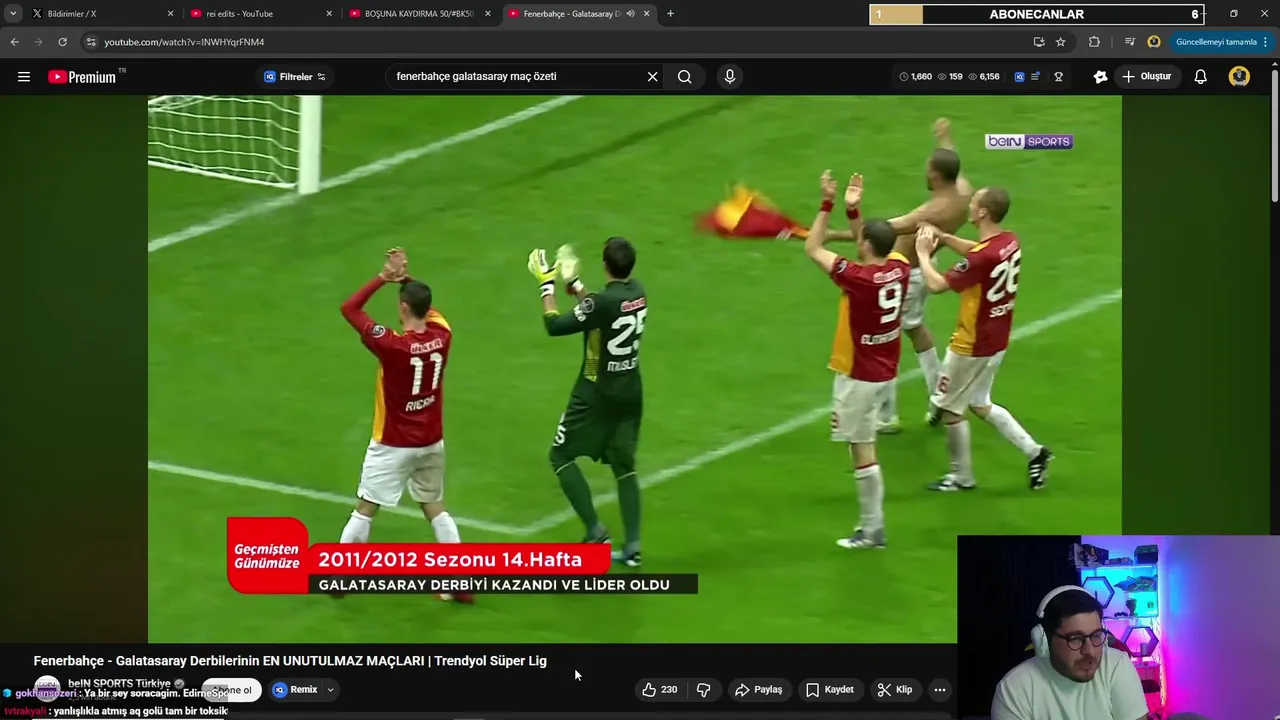
Task: Close the BOŞUNA KAYDIRMA tab
Action: pyautogui.click(x=488, y=14)
